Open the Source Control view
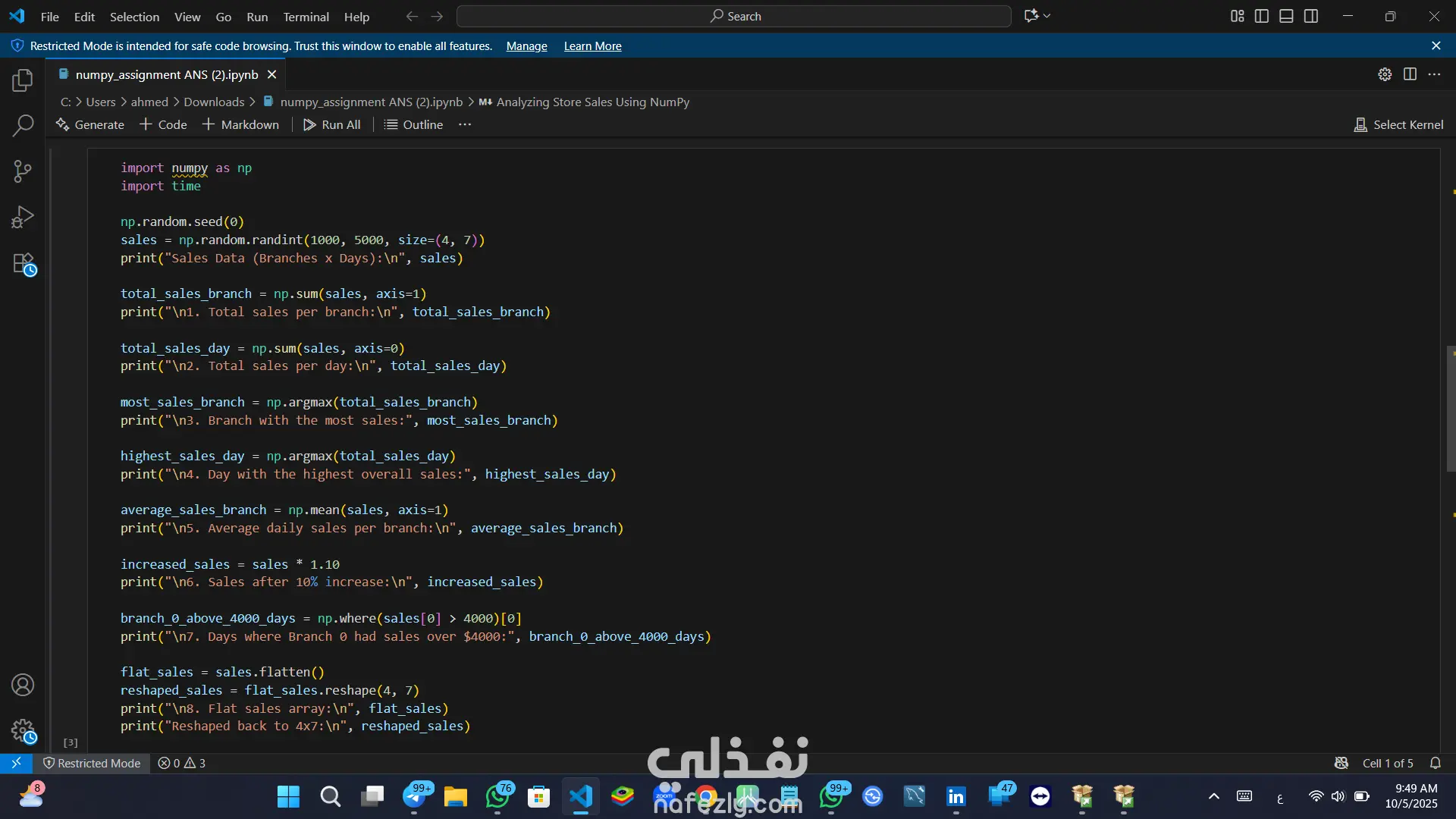 point(23,171)
